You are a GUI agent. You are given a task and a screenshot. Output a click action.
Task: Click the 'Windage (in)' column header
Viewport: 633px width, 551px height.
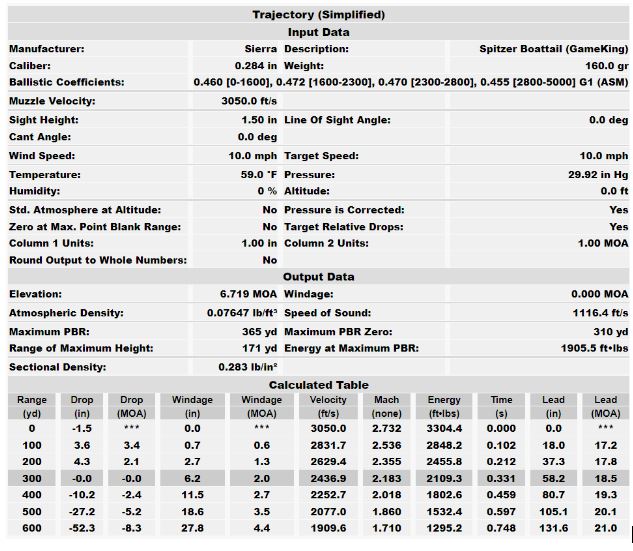[x=192, y=406]
